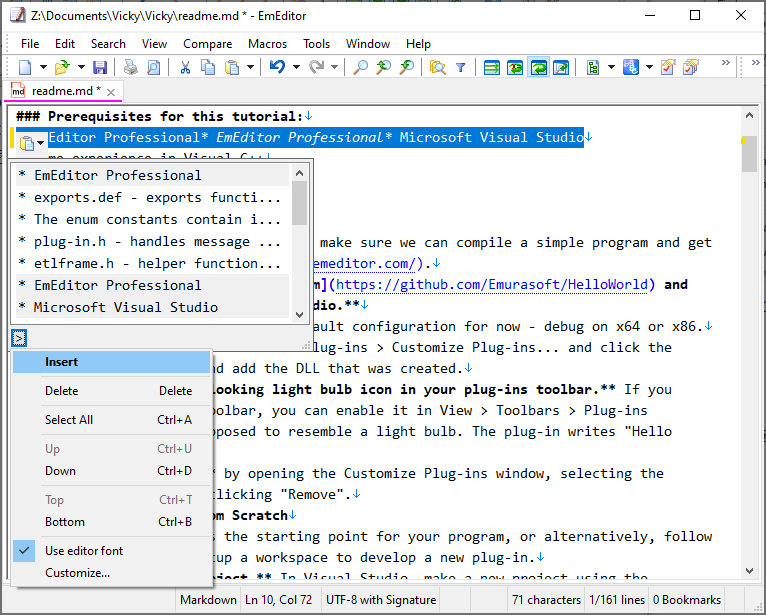Select 'The enum constants contain i...' entry
The width and height of the screenshot is (766, 615).
pos(152,219)
